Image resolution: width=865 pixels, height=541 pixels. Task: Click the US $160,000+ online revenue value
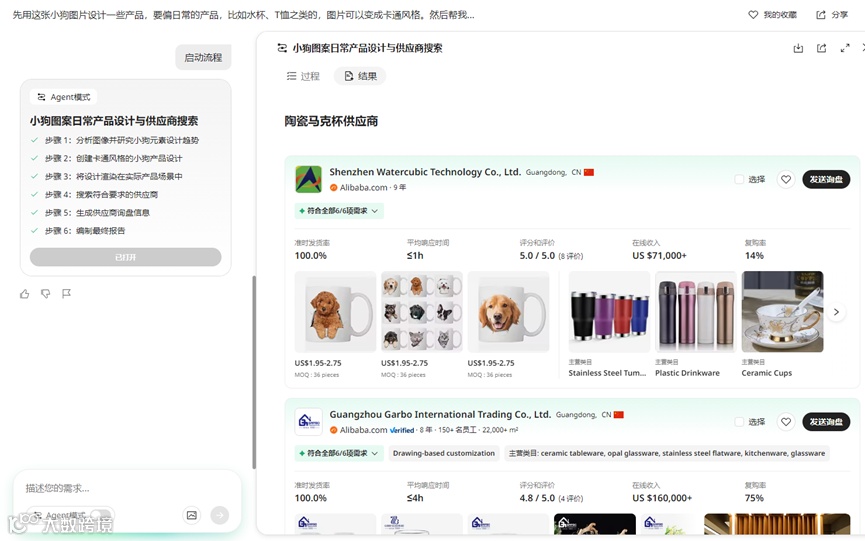[662, 499]
